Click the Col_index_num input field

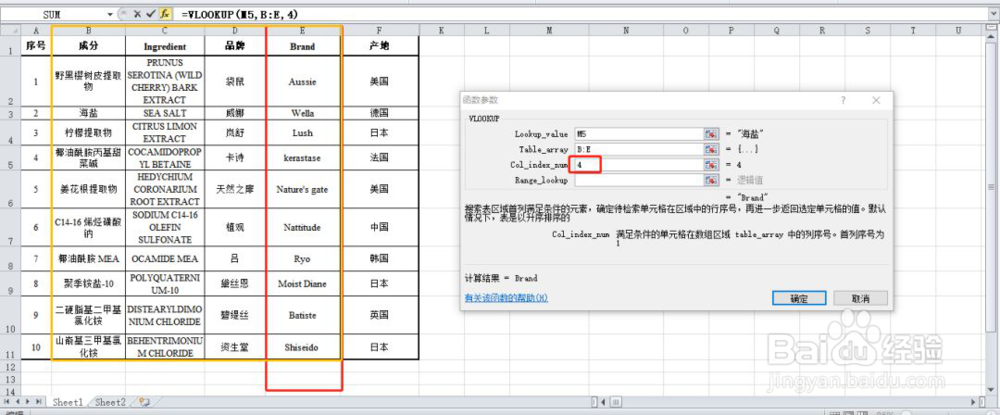pyautogui.click(x=638, y=164)
